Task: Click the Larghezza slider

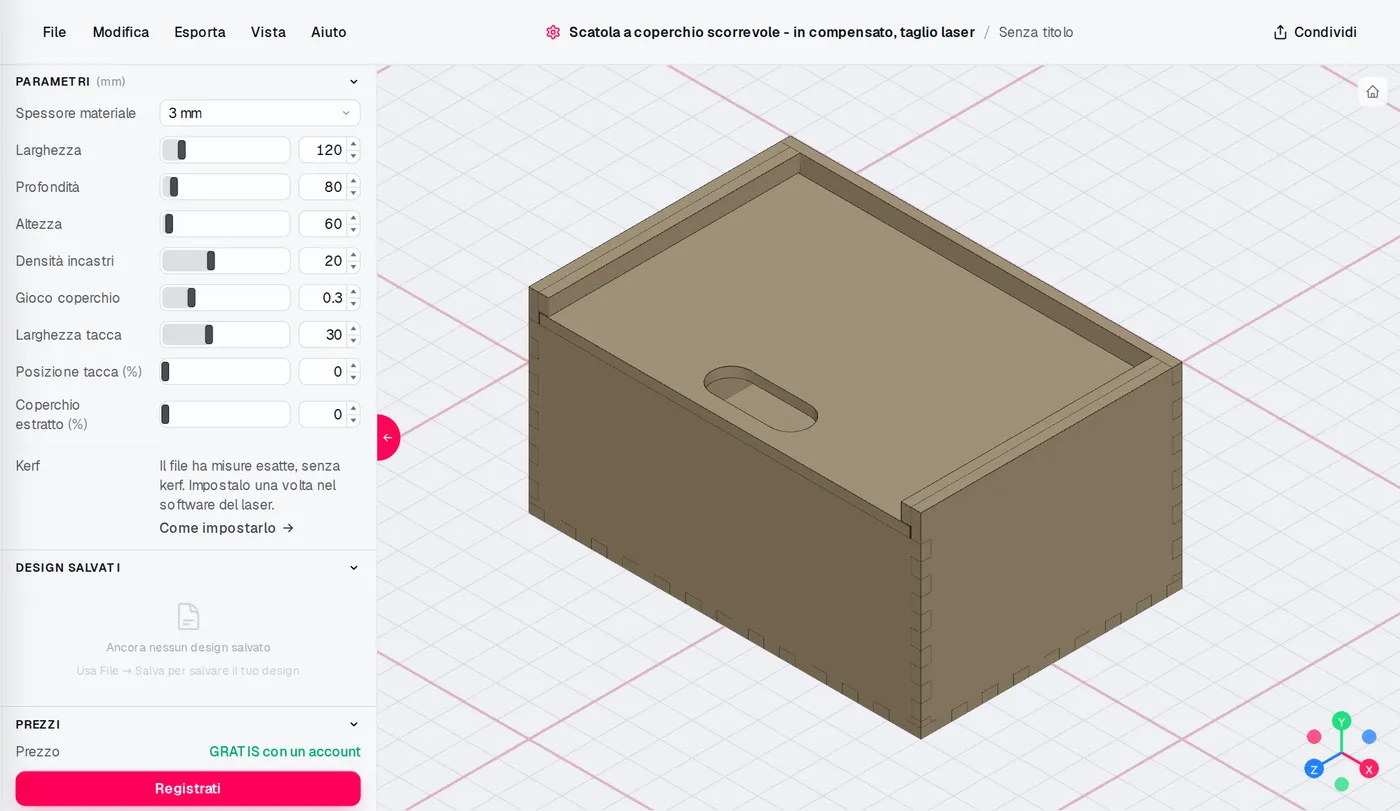Action: [x=225, y=150]
